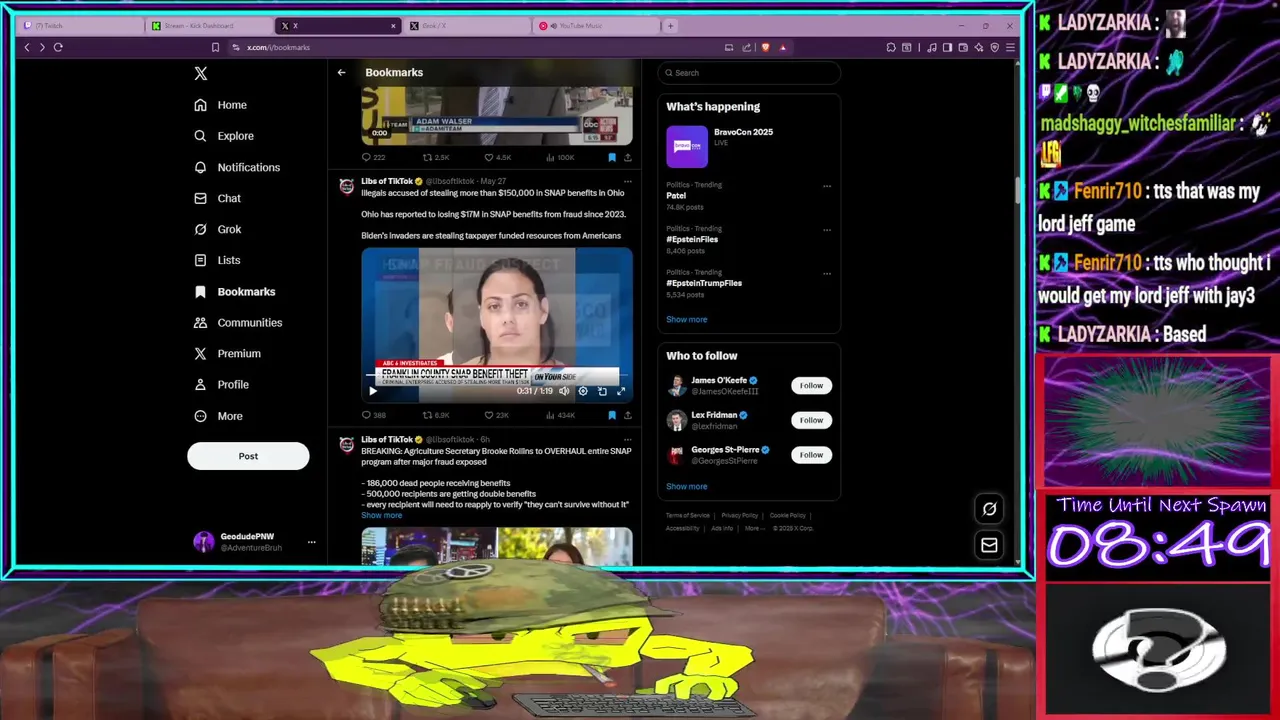
Task: Go back using Bookmarks header arrow
Action: [x=341, y=72]
